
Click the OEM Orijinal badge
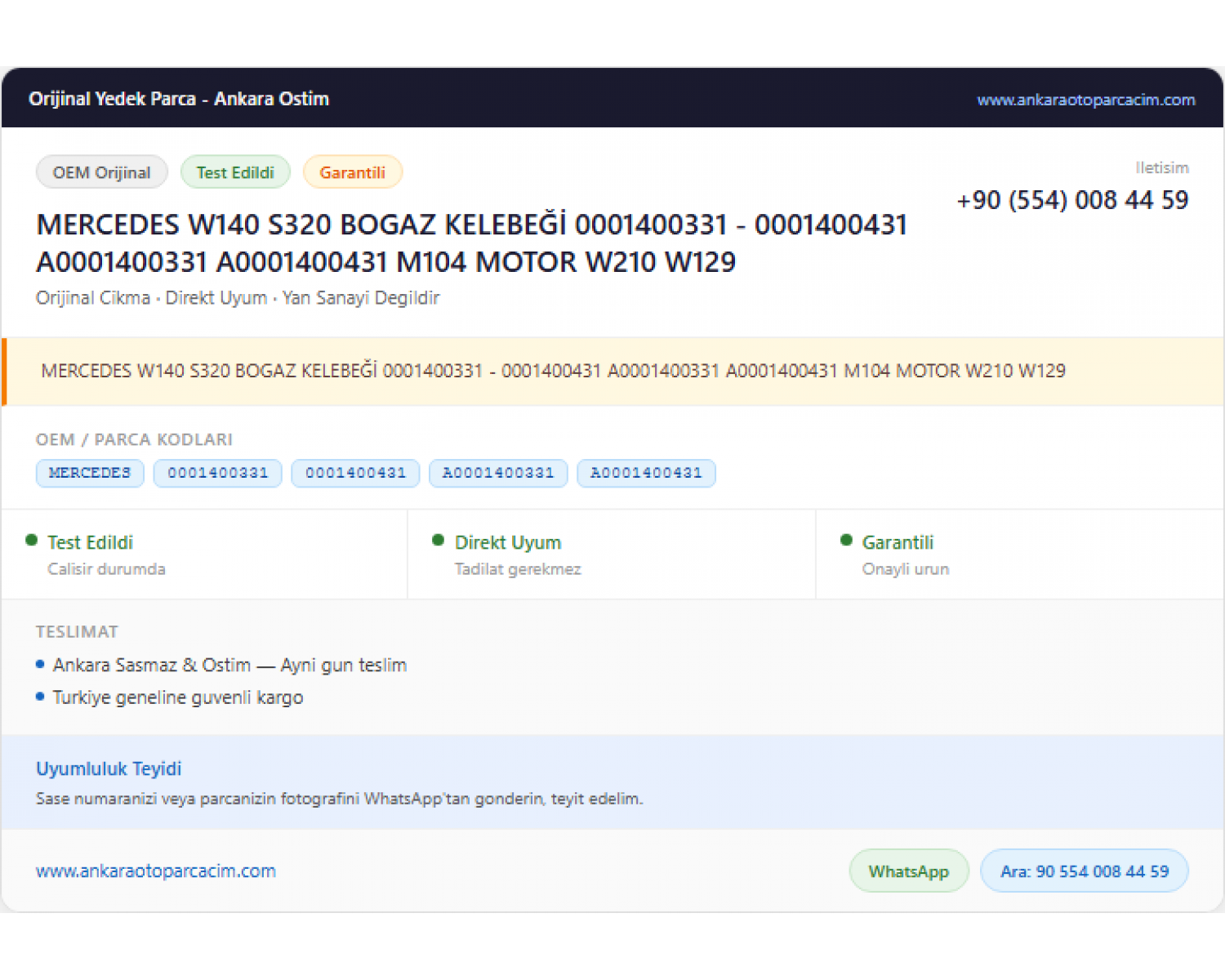pos(102,172)
